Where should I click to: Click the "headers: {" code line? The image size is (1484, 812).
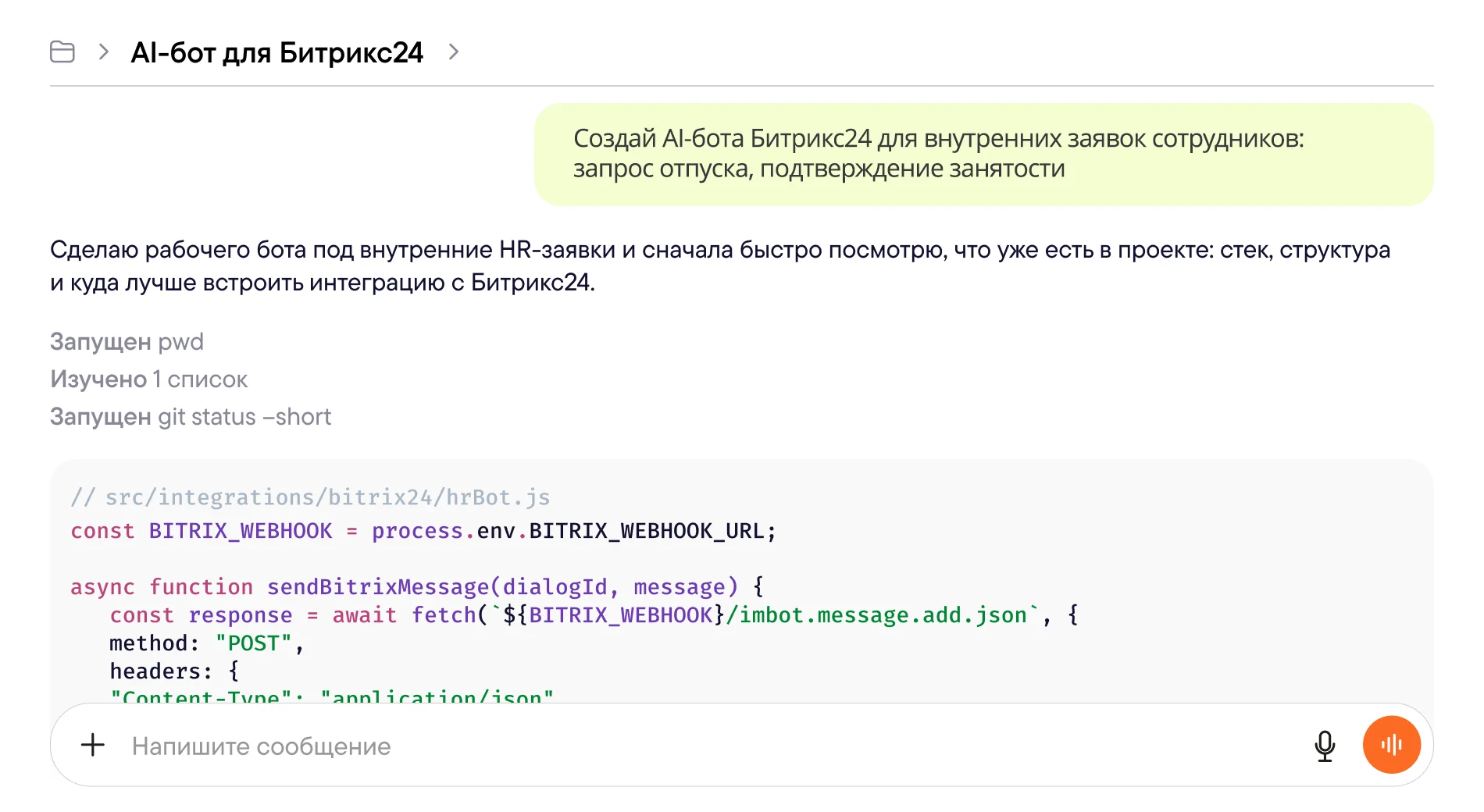(174, 671)
